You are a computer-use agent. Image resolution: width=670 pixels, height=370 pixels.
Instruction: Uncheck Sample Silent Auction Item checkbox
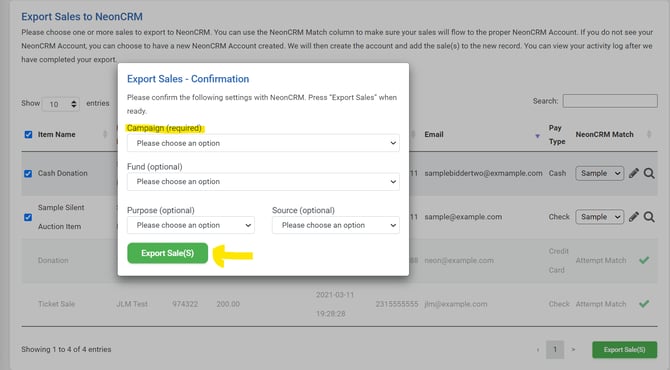click(x=28, y=217)
